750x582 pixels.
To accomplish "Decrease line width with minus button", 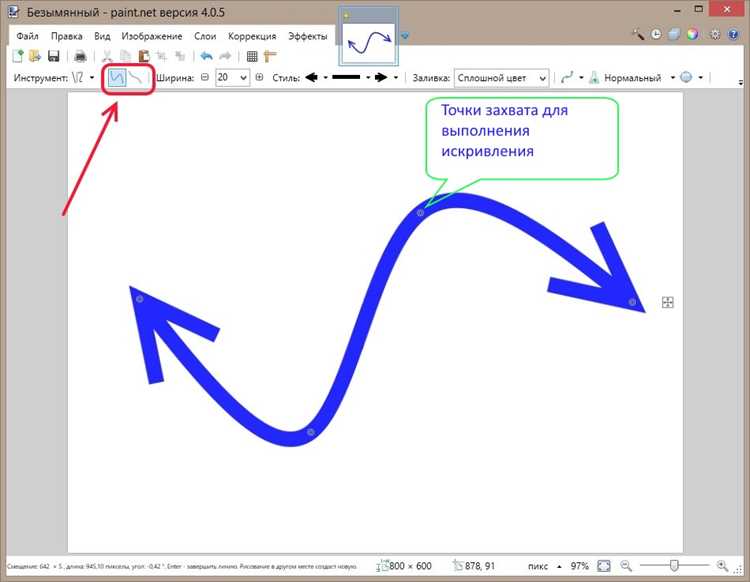I will pyautogui.click(x=205, y=77).
